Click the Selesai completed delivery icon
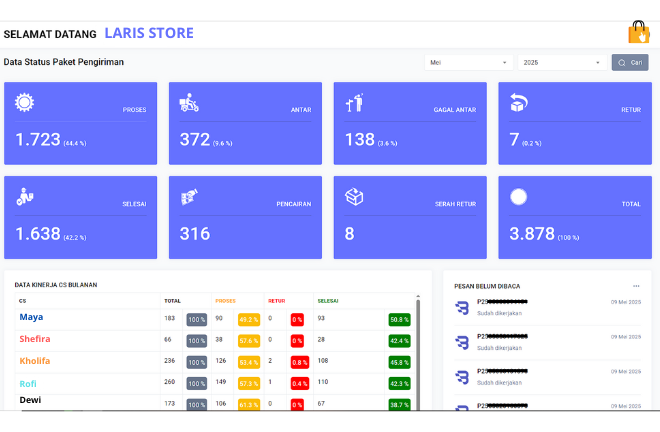 pos(24,197)
